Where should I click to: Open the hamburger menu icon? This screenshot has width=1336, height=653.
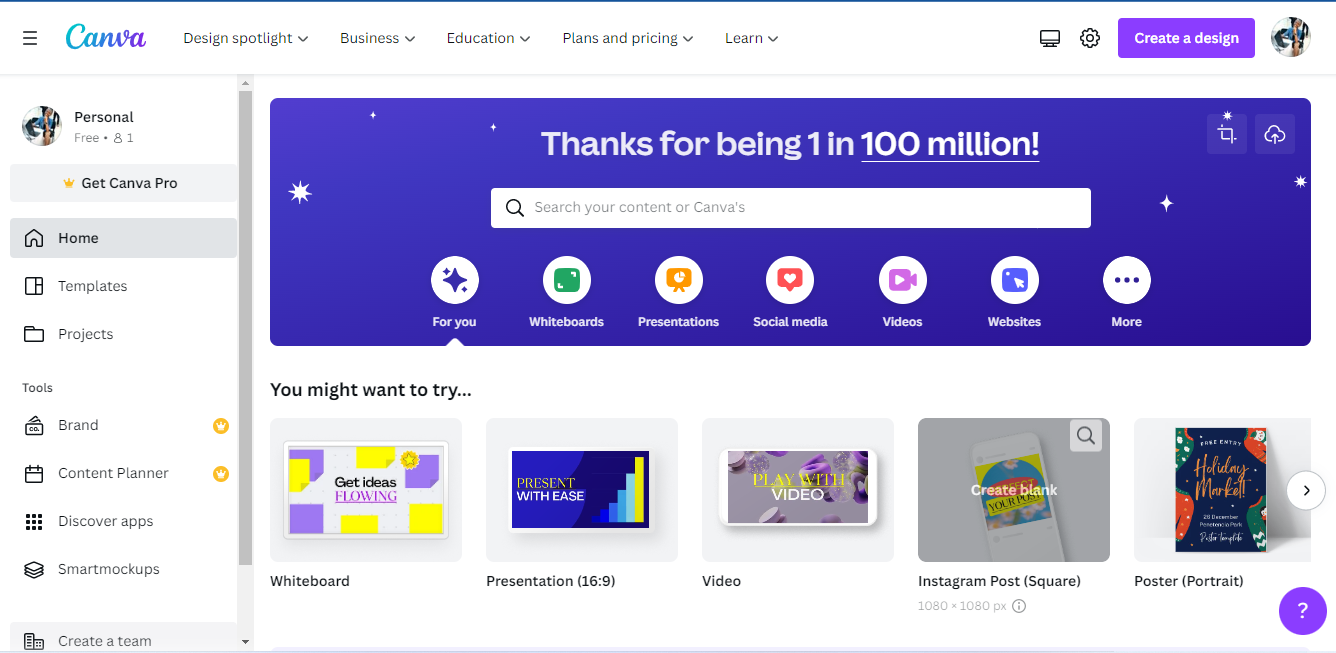click(30, 38)
